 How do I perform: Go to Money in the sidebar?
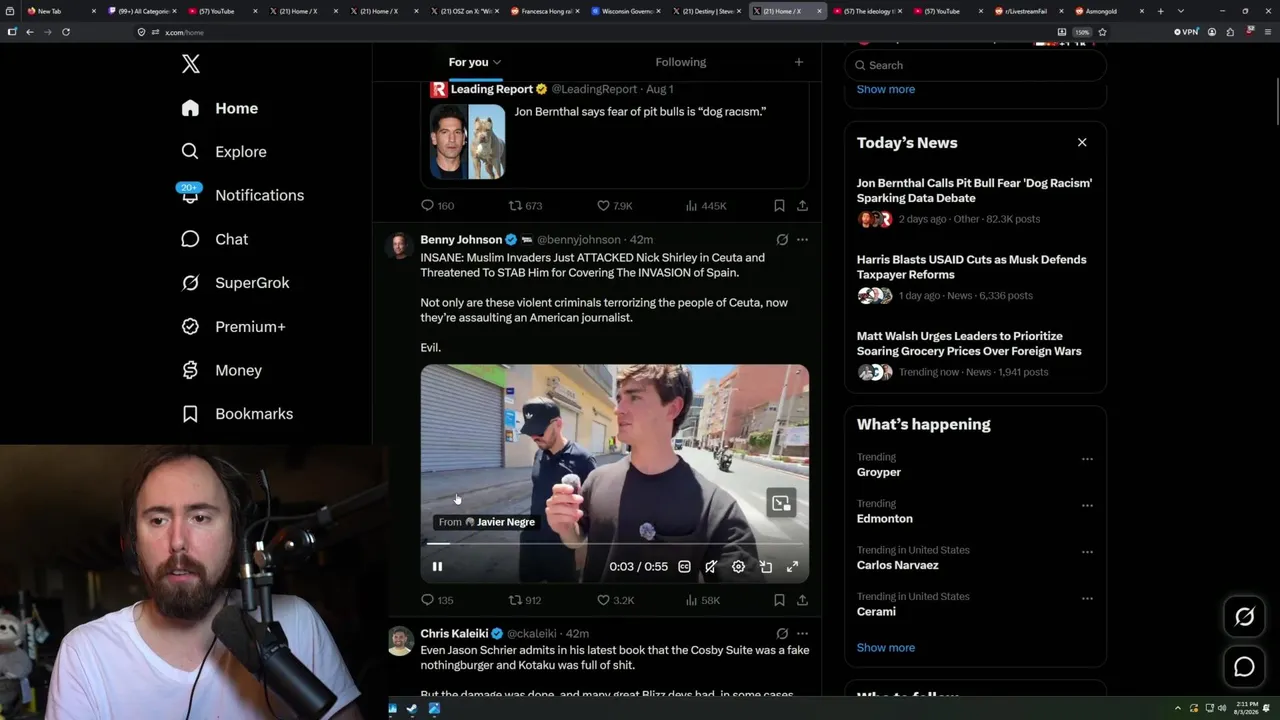pos(221,370)
